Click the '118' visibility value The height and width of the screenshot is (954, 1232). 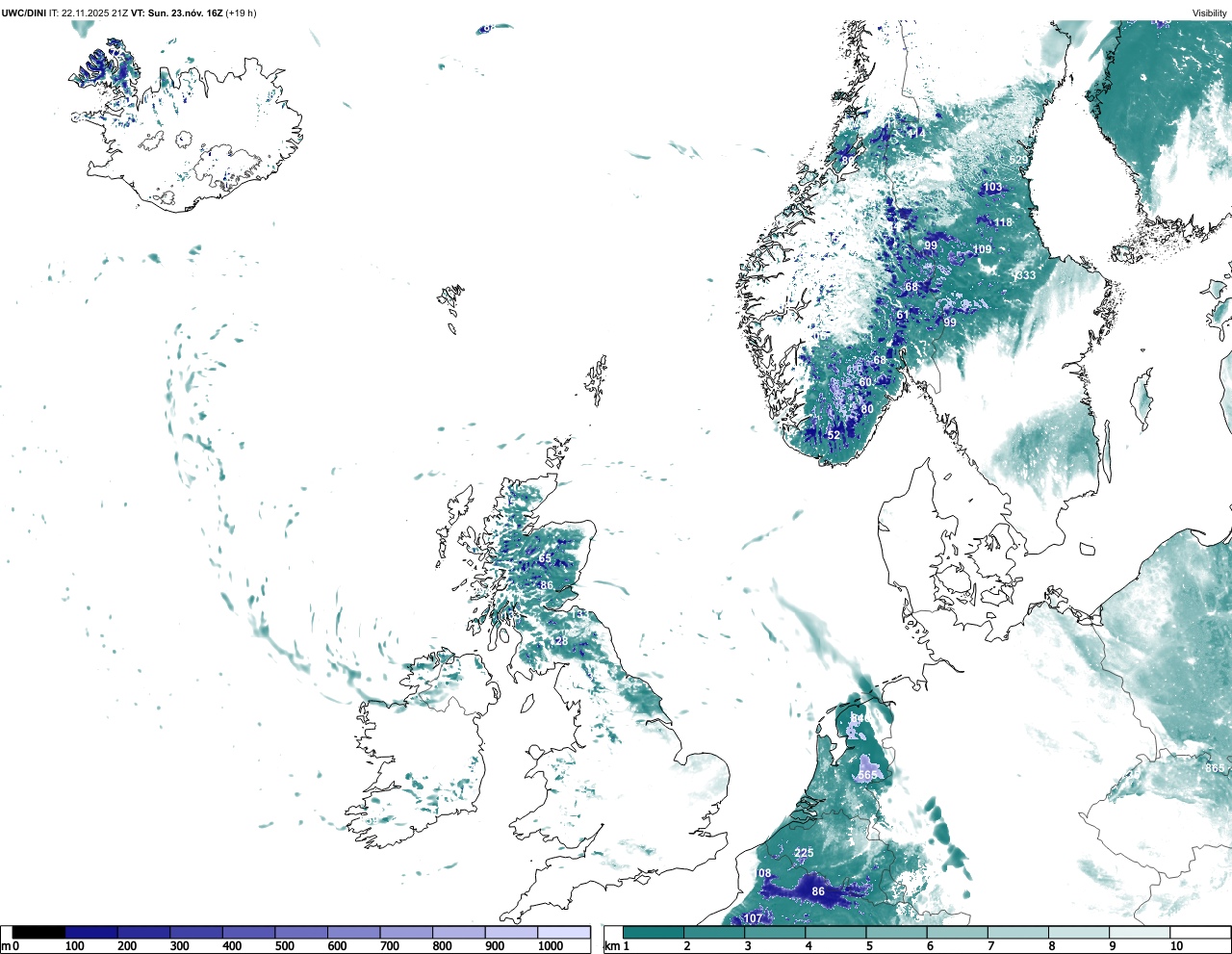click(1003, 222)
